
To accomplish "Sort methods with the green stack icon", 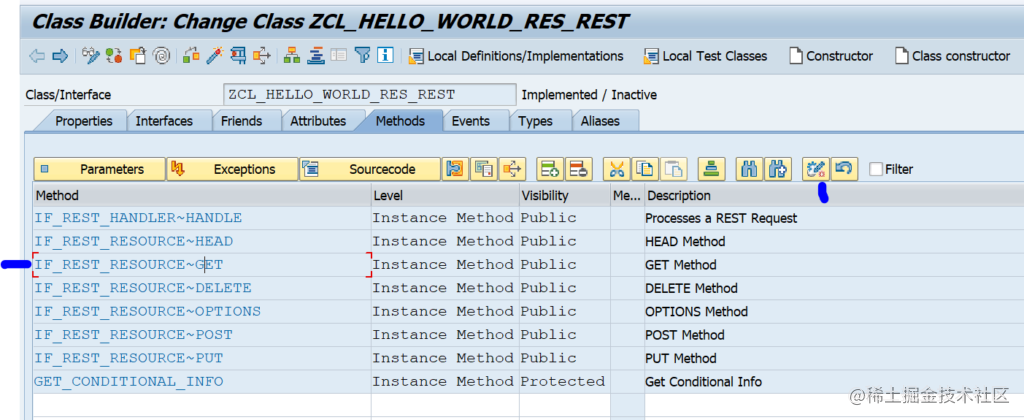I will click(711, 169).
